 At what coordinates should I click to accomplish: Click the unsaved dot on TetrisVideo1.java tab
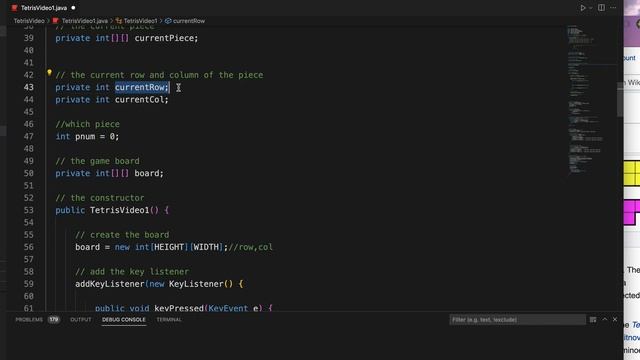click(x=73, y=8)
